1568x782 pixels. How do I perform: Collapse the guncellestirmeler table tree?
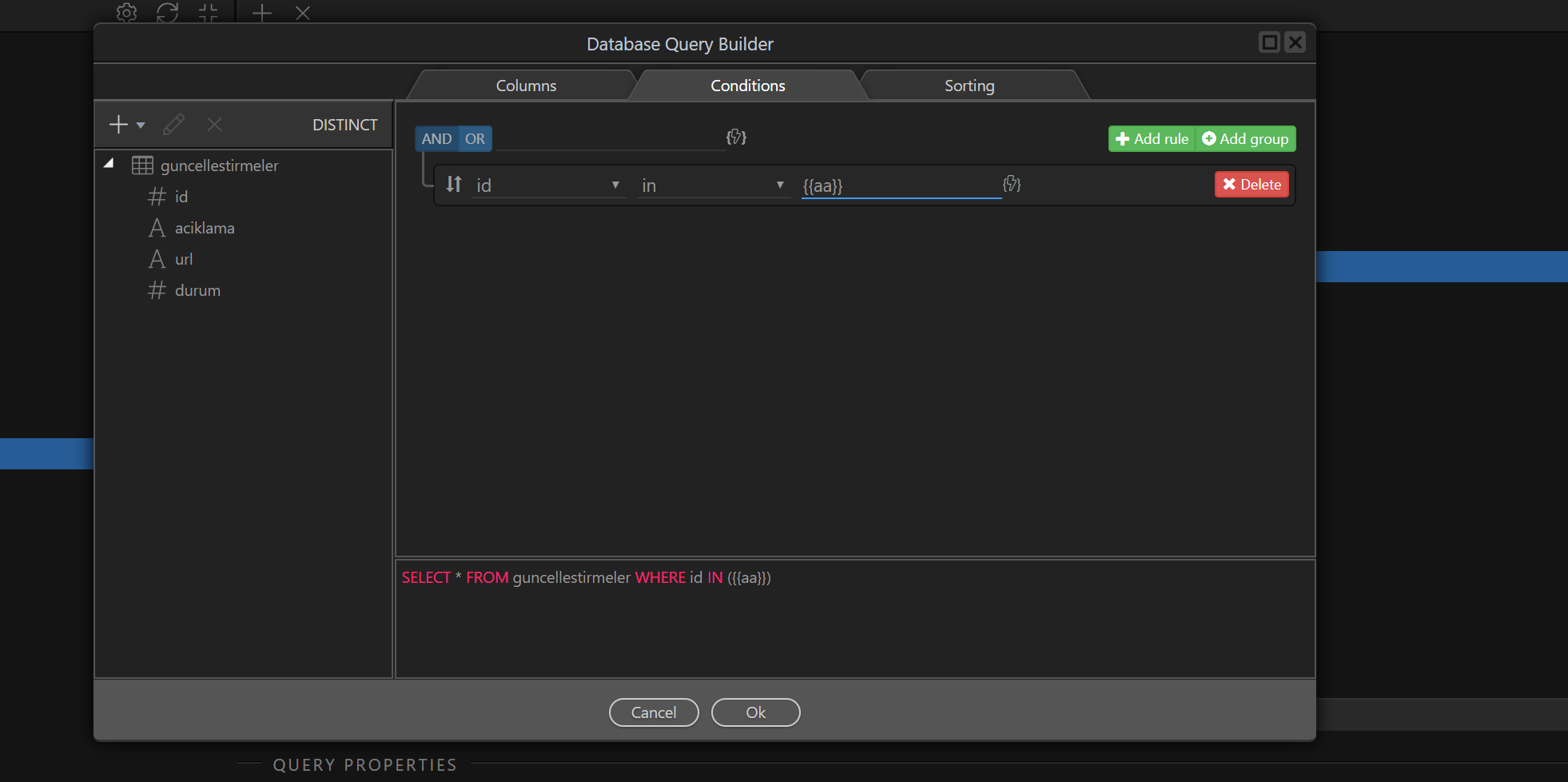click(109, 164)
